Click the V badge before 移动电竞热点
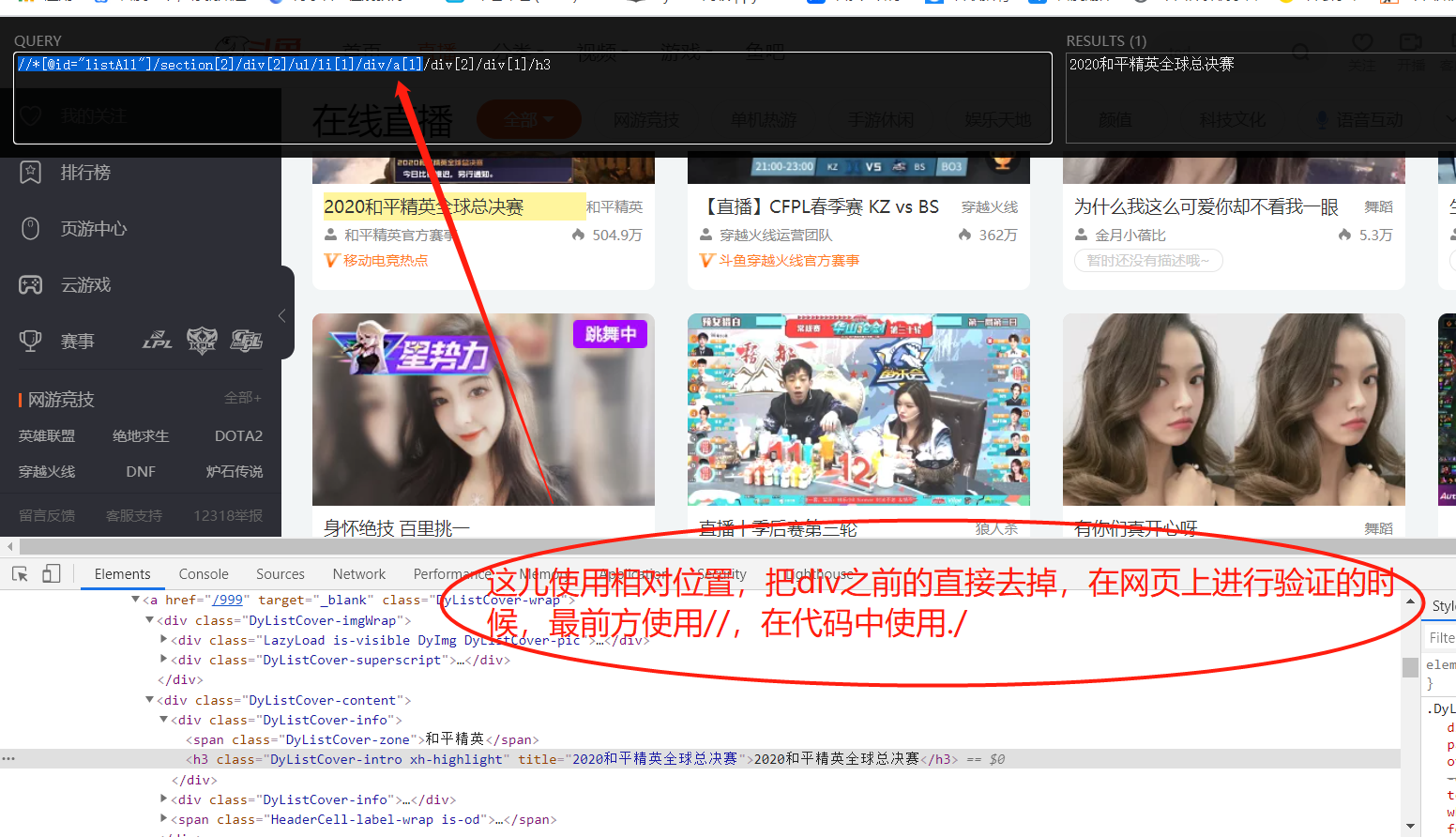The width and height of the screenshot is (1456, 837). pos(331,261)
